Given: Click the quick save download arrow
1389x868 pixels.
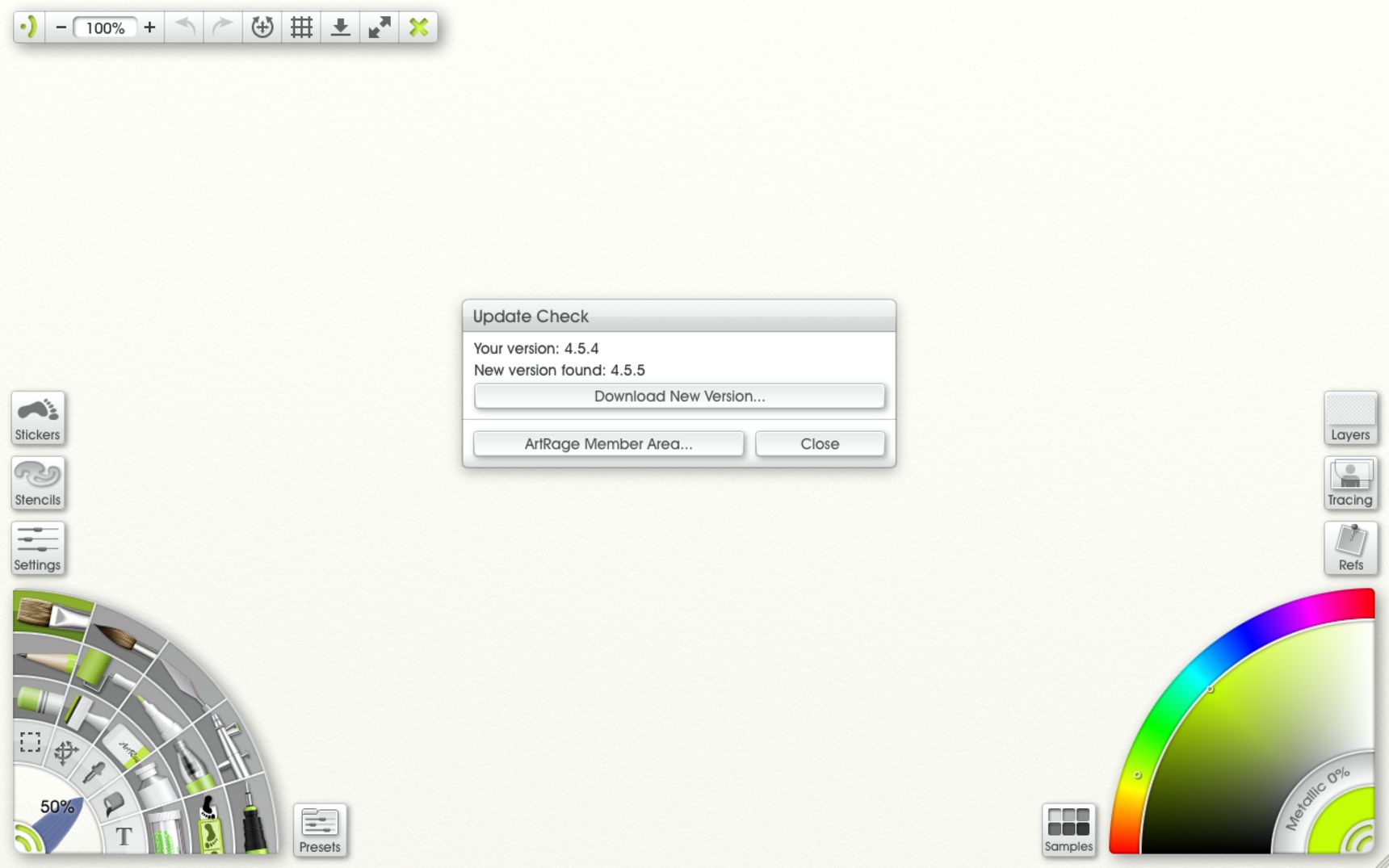Looking at the screenshot, I should [341, 27].
